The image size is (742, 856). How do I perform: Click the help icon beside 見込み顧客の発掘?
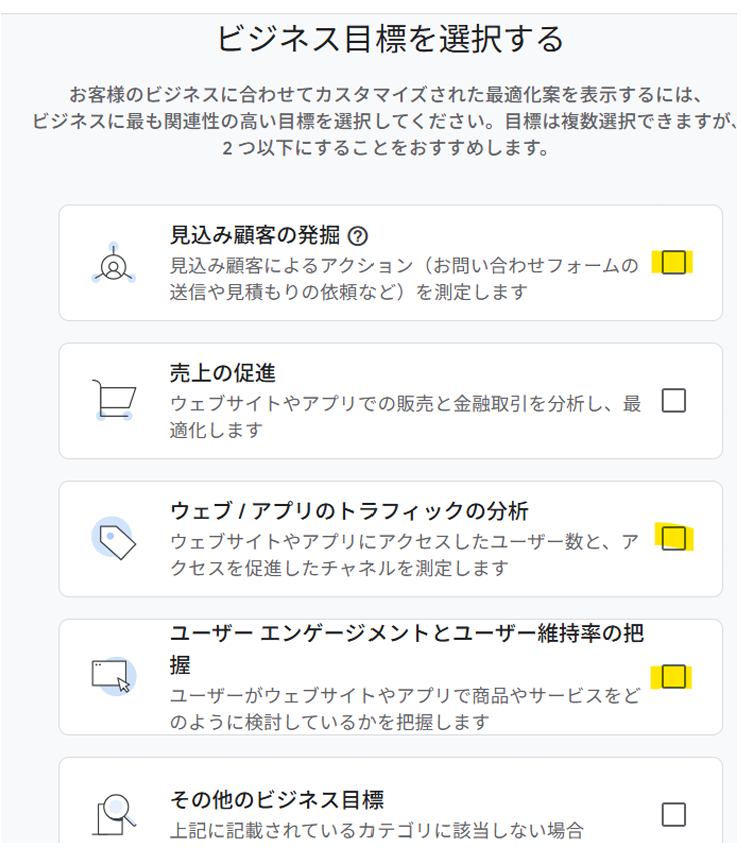pos(358,237)
